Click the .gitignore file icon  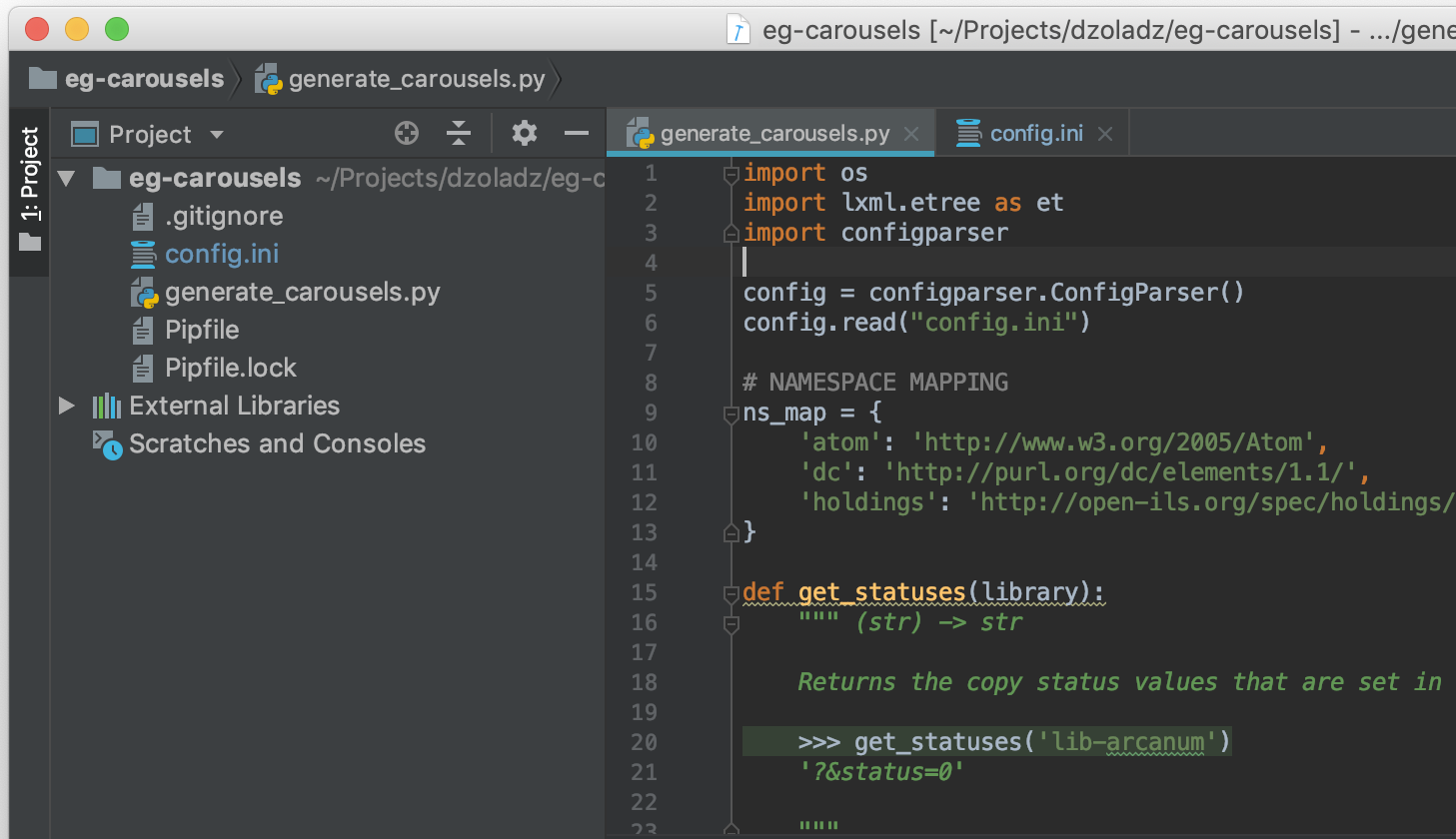pos(143,217)
